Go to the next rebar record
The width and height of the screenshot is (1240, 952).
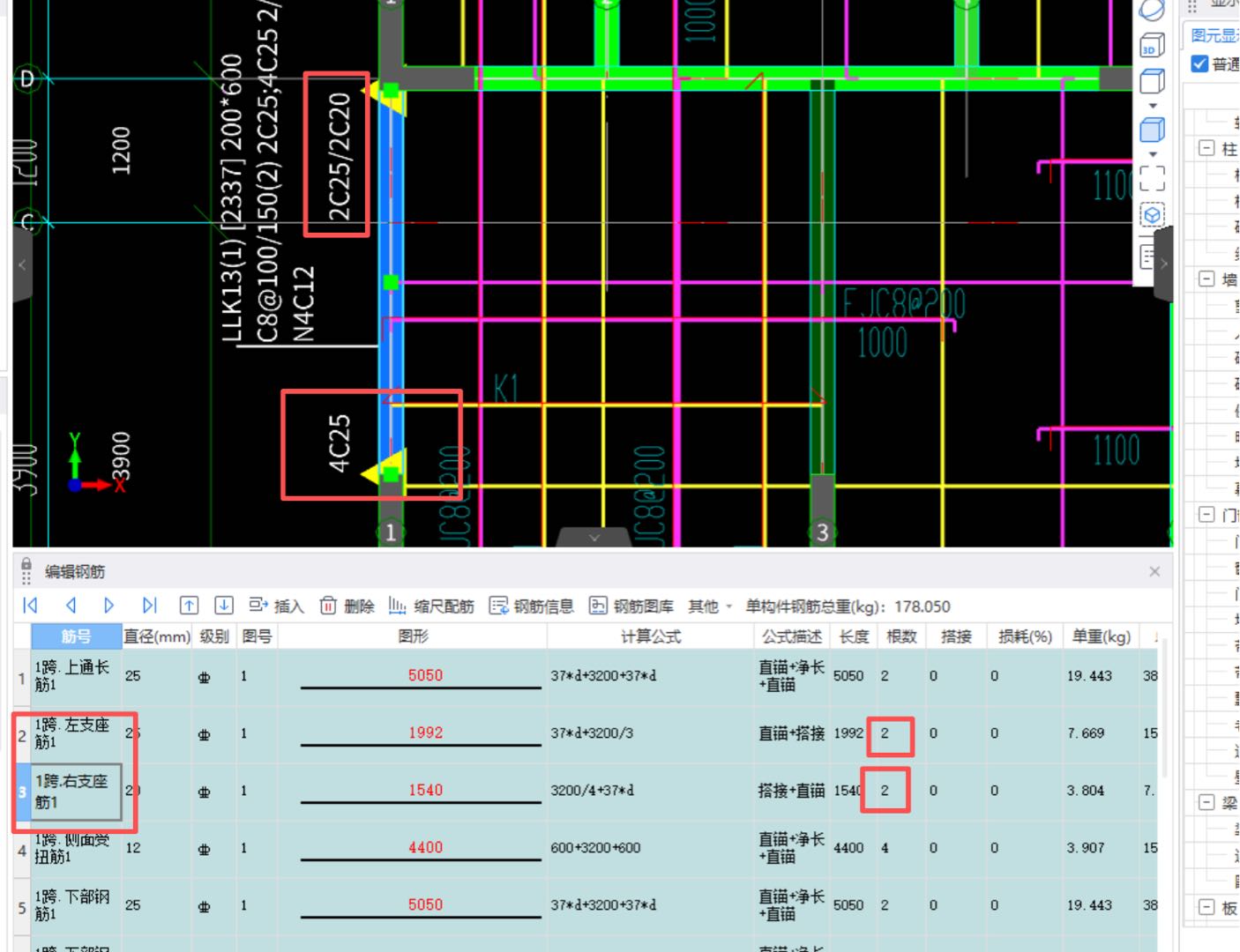pyautogui.click(x=109, y=606)
